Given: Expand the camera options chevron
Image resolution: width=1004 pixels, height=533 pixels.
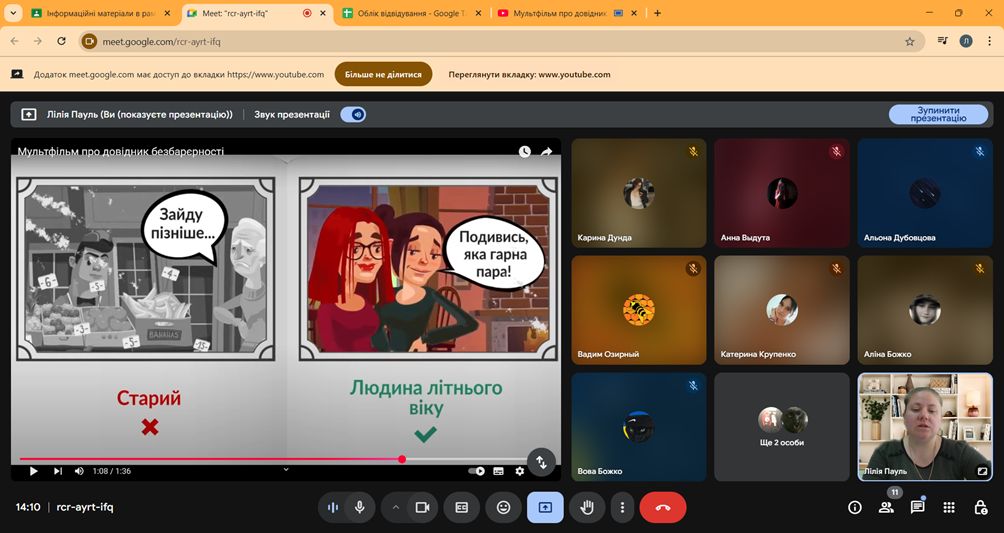Looking at the screenshot, I should (x=396, y=507).
